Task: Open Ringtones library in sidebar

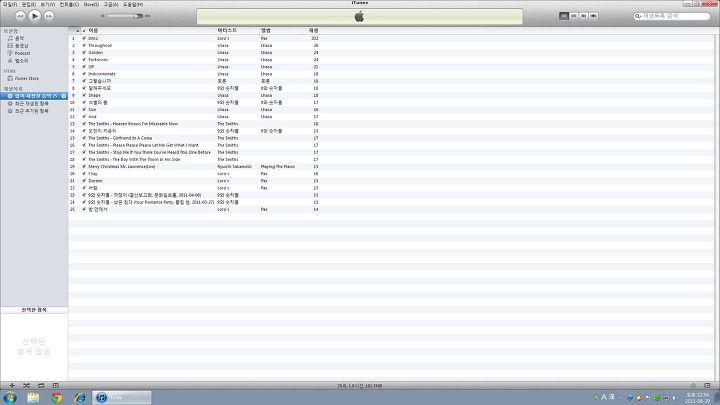Action: tap(21, 61)
